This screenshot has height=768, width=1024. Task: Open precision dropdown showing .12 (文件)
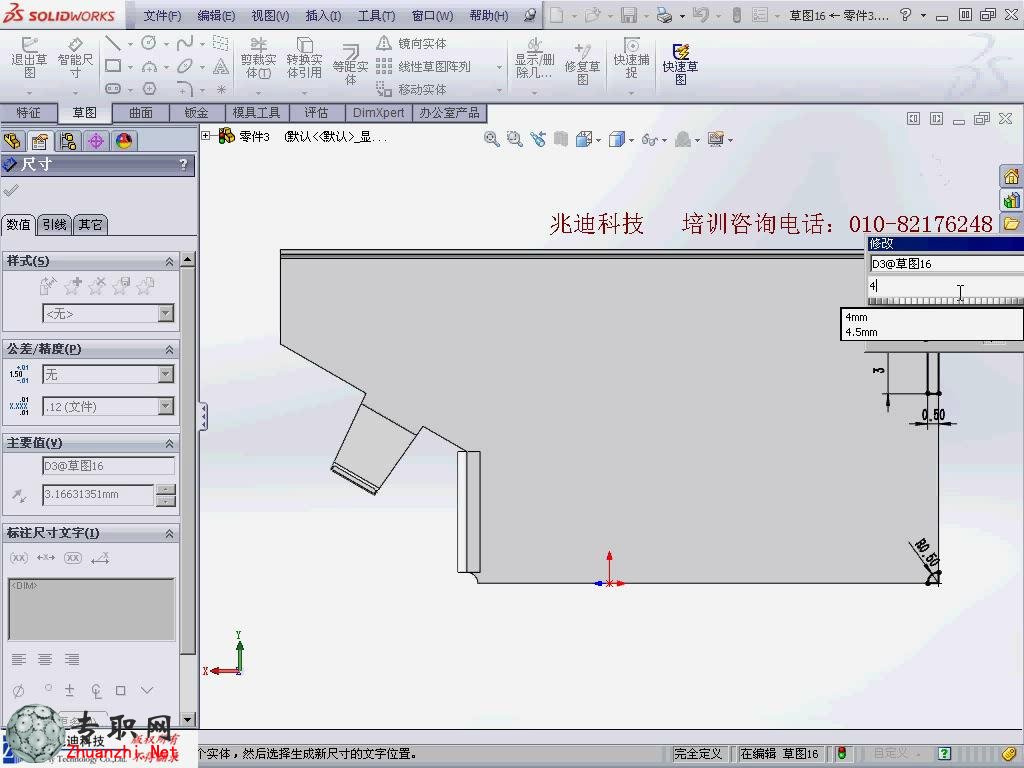pyautogui.click(x=166, y=407)
